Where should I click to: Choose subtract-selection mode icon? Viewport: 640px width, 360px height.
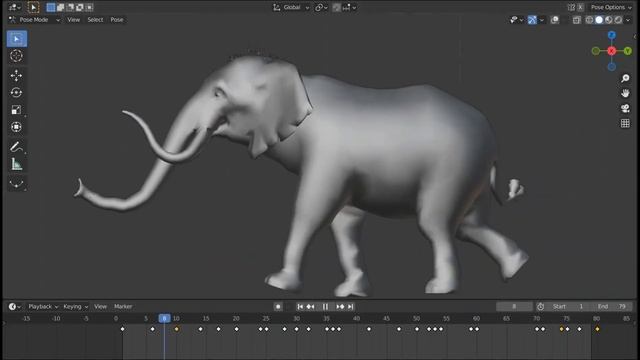pyautogui.click(x=70, y=7)
